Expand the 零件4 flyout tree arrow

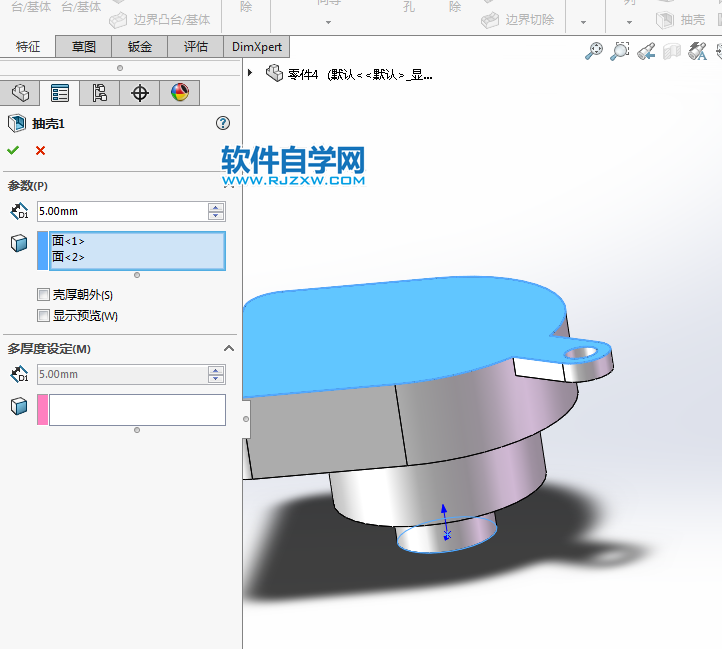[x=250, y=73]
